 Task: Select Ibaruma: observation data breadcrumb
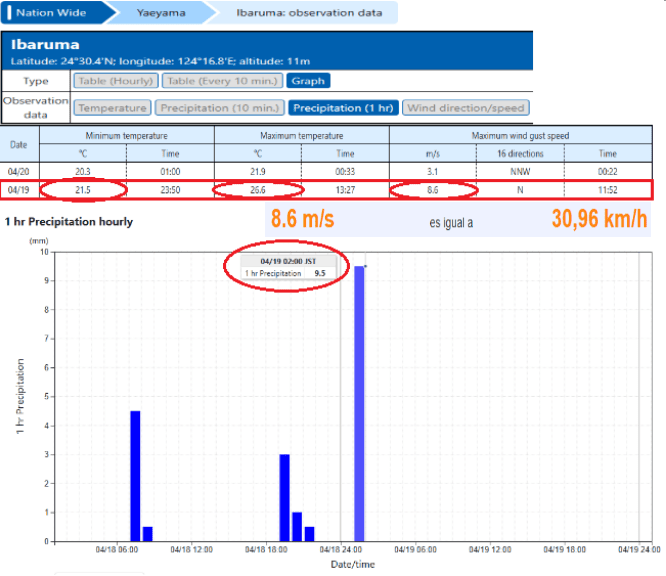click(x=307, y=13)
